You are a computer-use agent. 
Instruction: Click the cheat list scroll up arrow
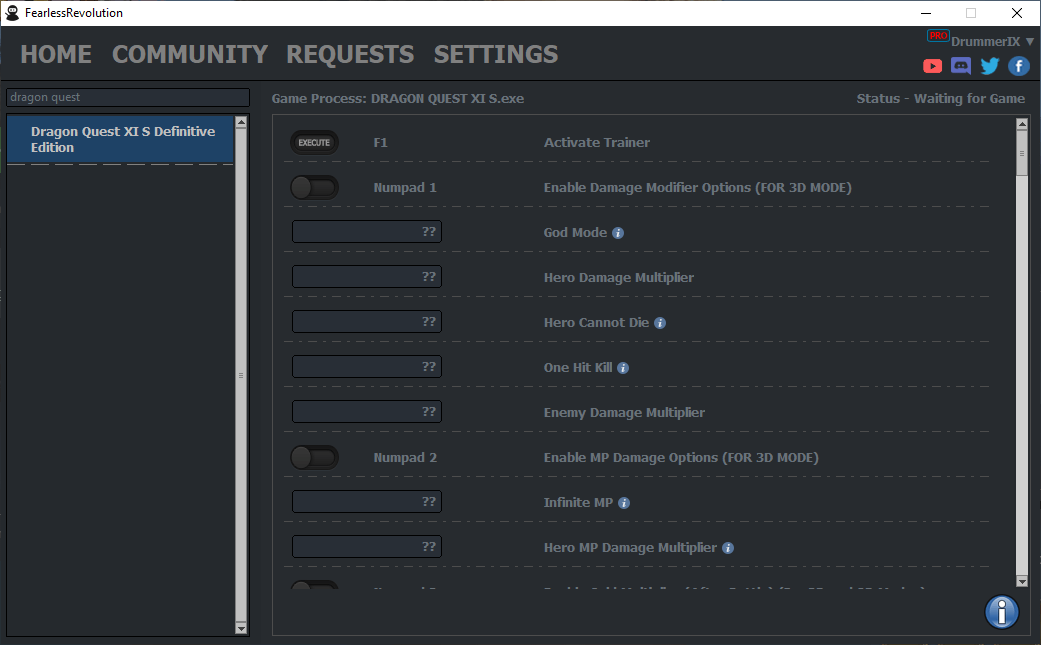pyautogui.click(x=1022, y=124)
